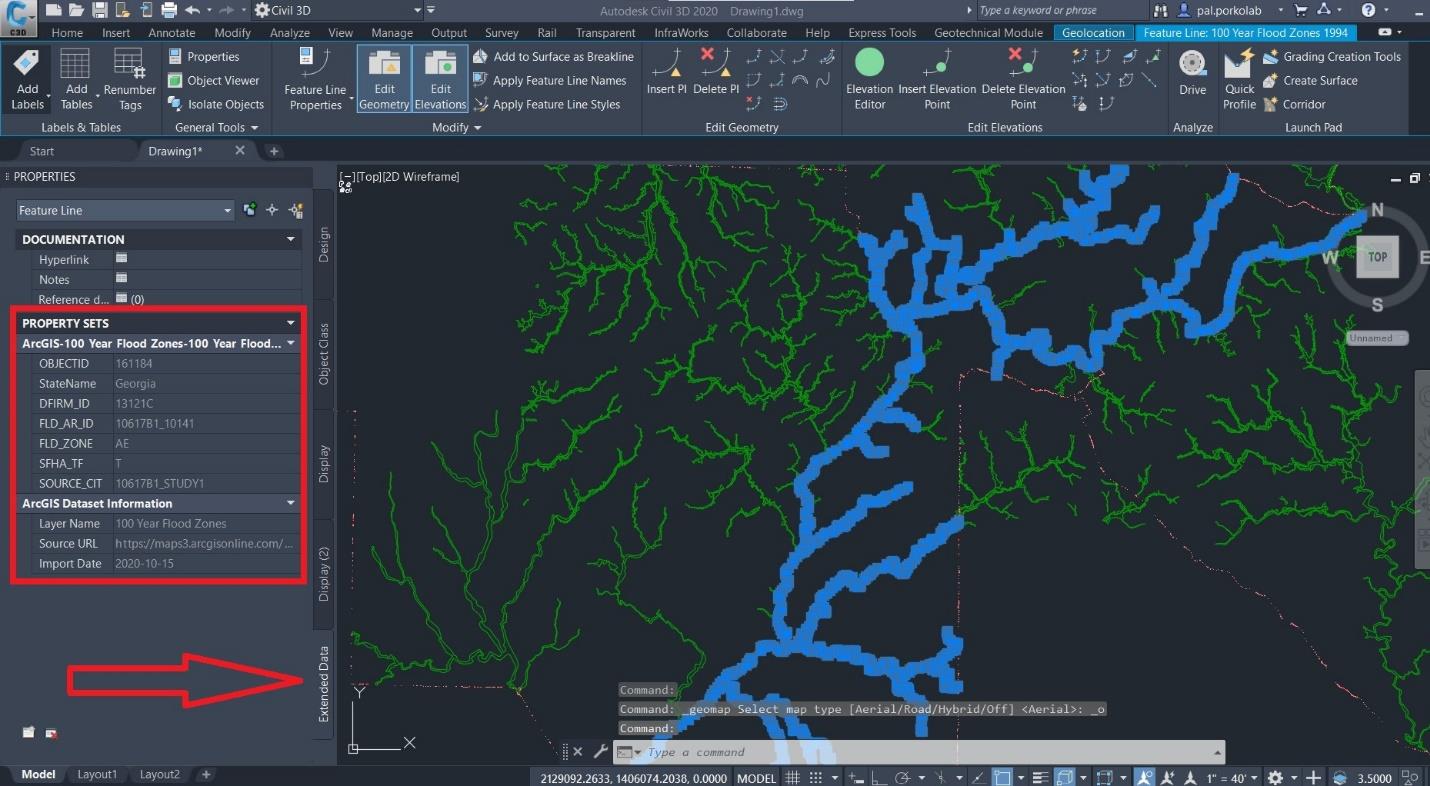Open the Add Labels tool

click(27, 78)
